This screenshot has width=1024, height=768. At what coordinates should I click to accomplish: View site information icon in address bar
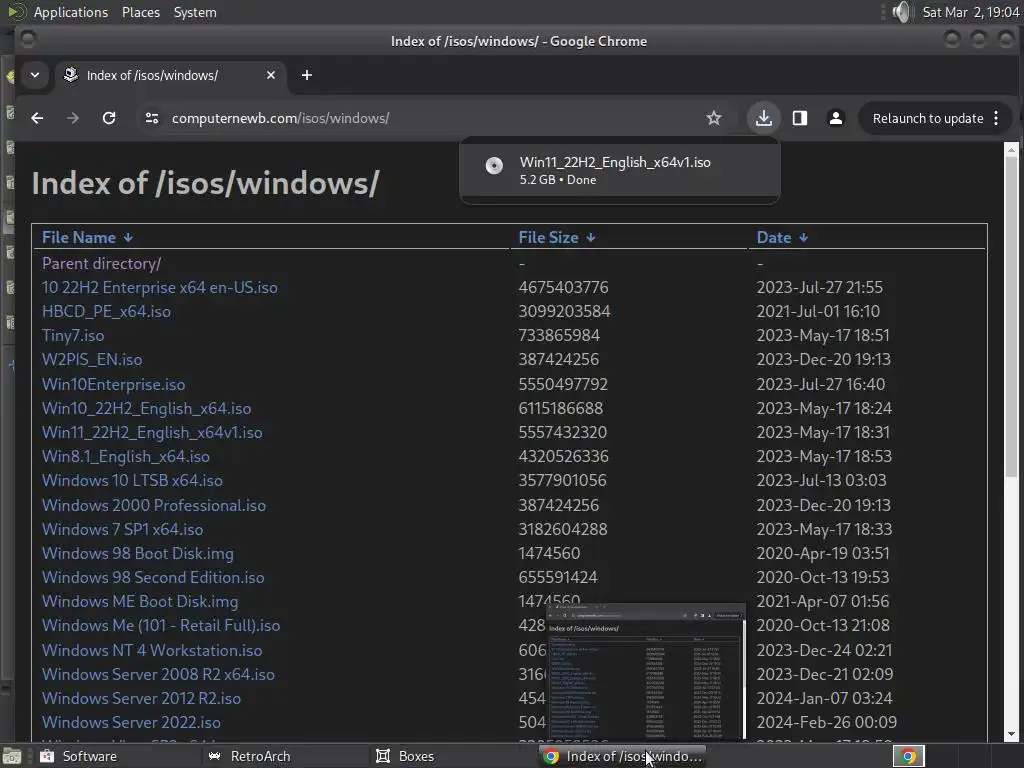coord(152,118)
